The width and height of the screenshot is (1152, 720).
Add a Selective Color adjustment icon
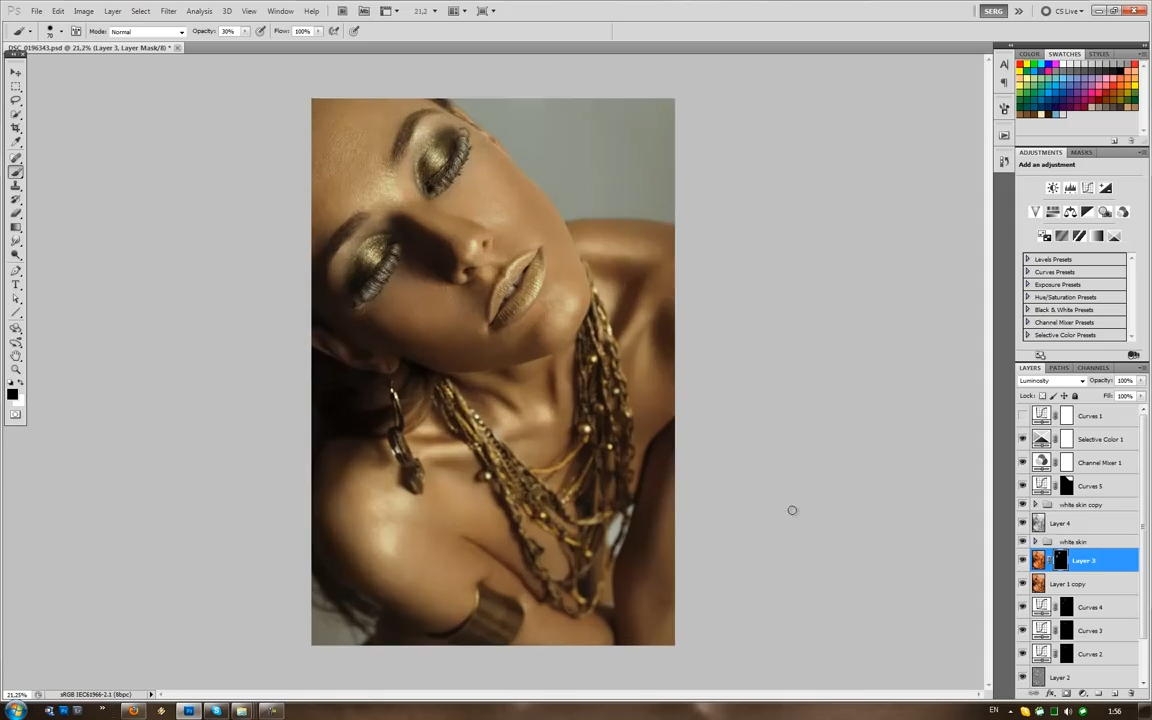(1115, 236)
